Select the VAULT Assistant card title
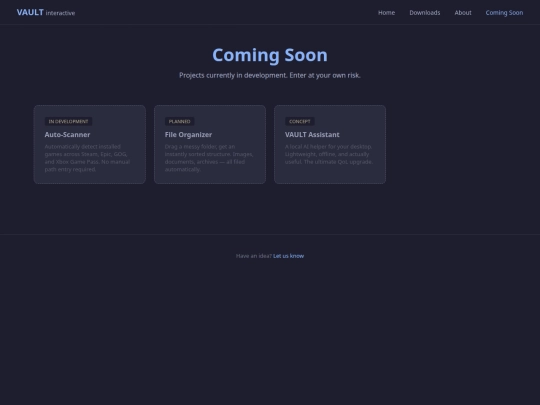Screen dimensions: 540x405 [312, 135]
